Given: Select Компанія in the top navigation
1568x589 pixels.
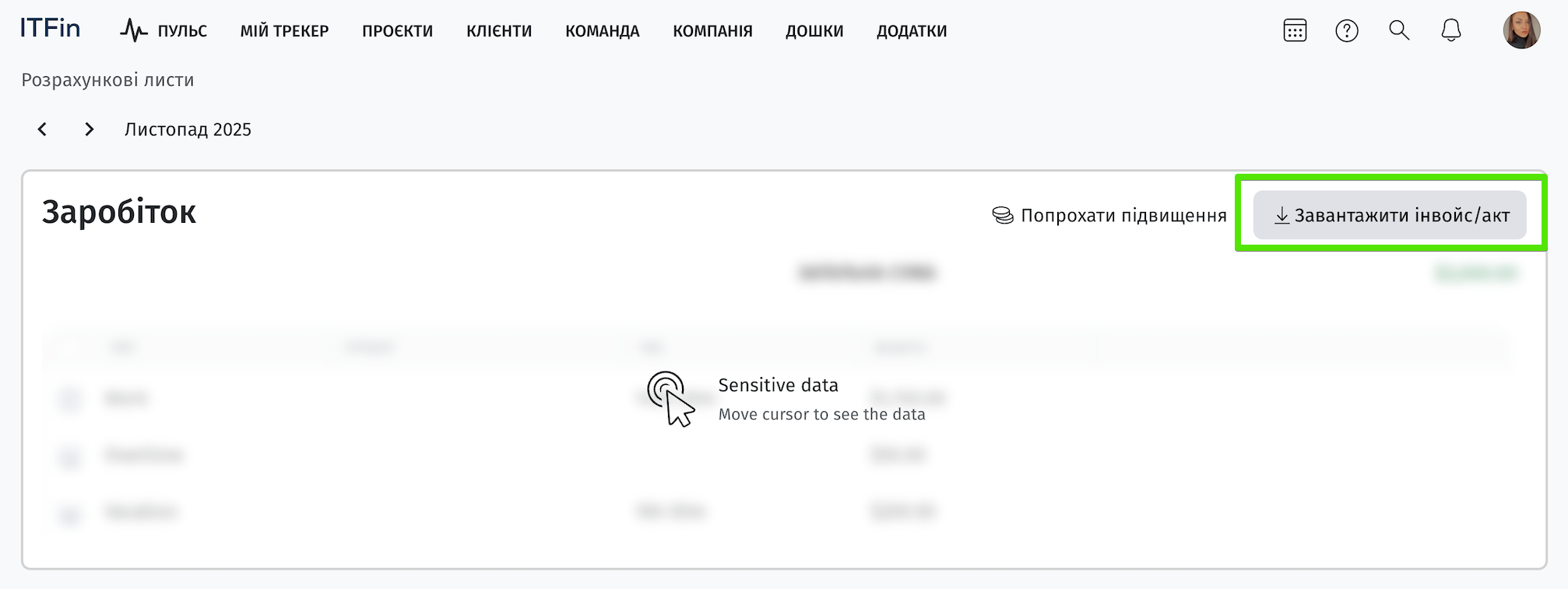Looking at the screenshot, I should [712, 31].
